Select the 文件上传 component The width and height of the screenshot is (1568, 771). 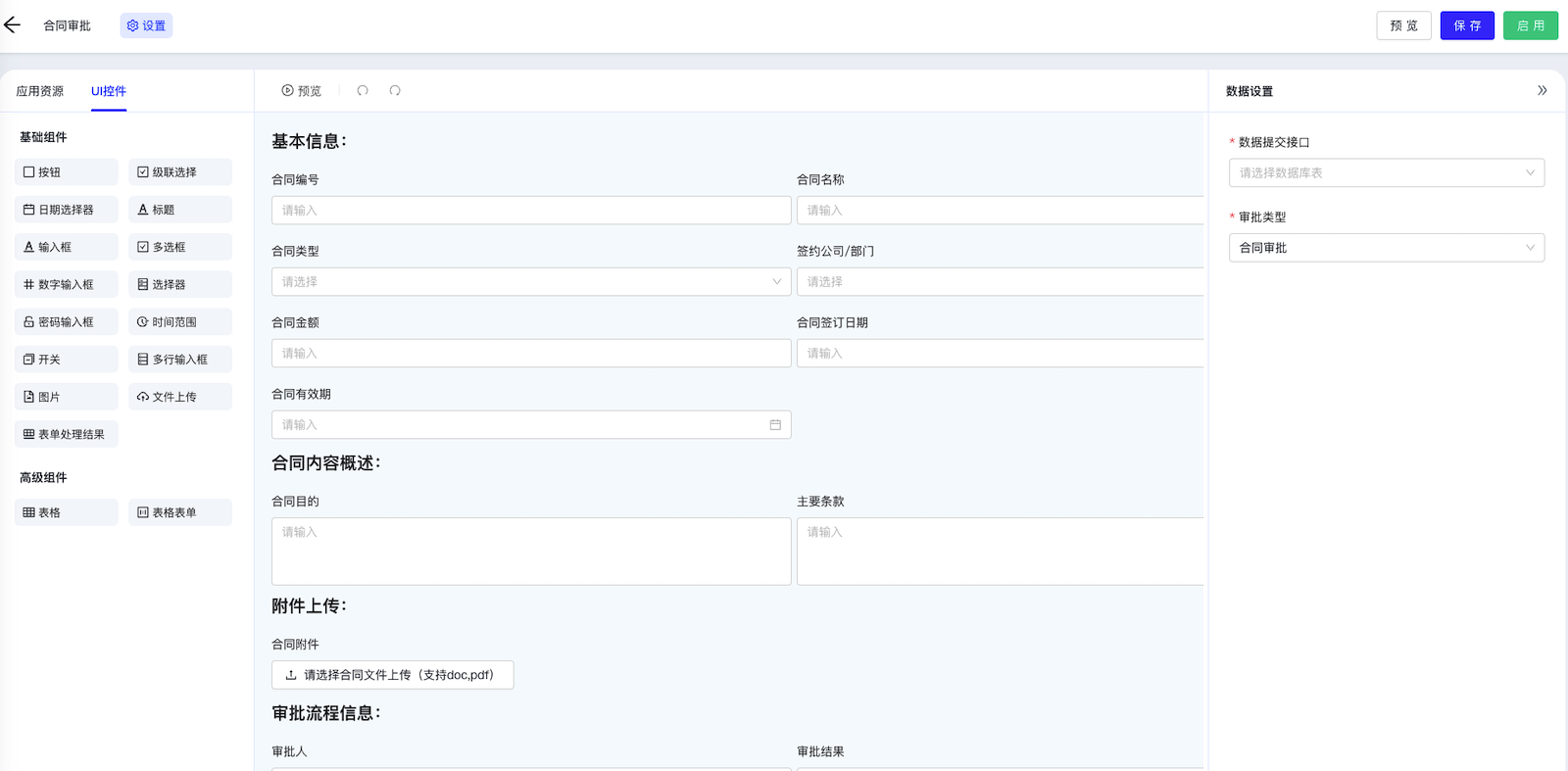tap(179, 397)
